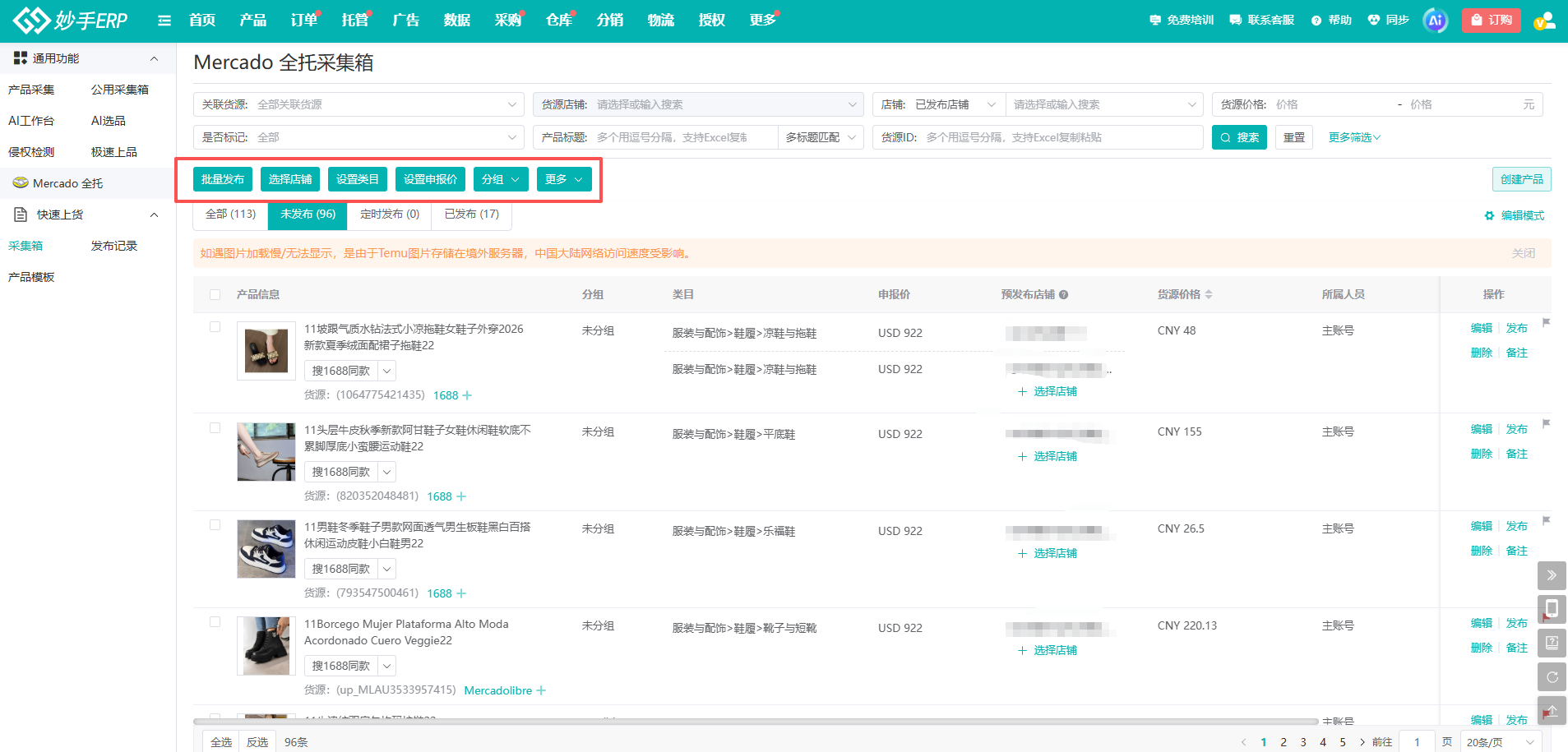Image resolution: width=1568 pixels, height=752 pixels.
Task: Click the gear icon for 编辑模式
Action: 1489,215
